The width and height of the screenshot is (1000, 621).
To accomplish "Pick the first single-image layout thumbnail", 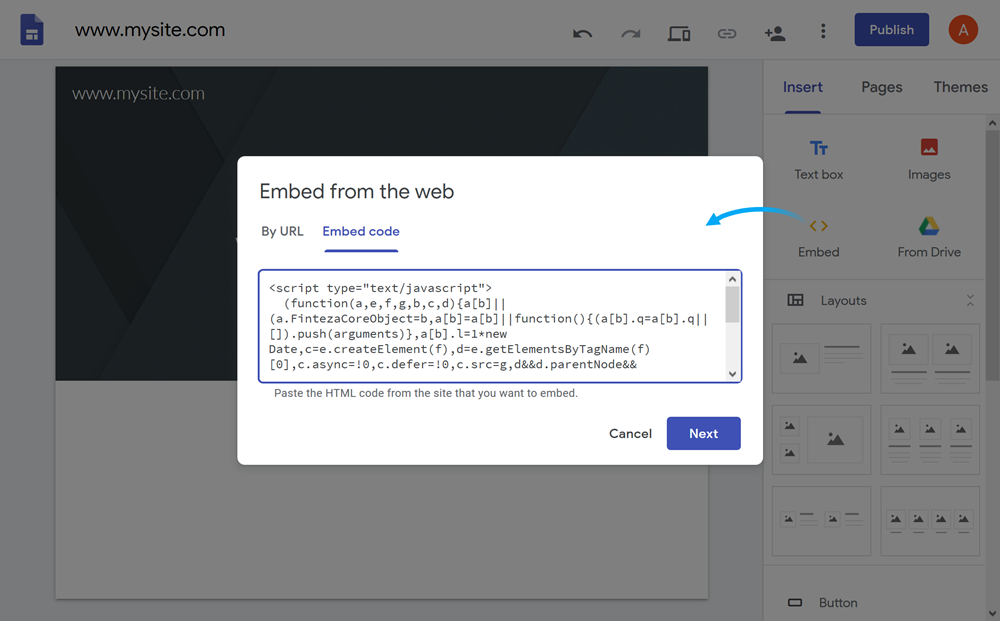I will [821, 358].
